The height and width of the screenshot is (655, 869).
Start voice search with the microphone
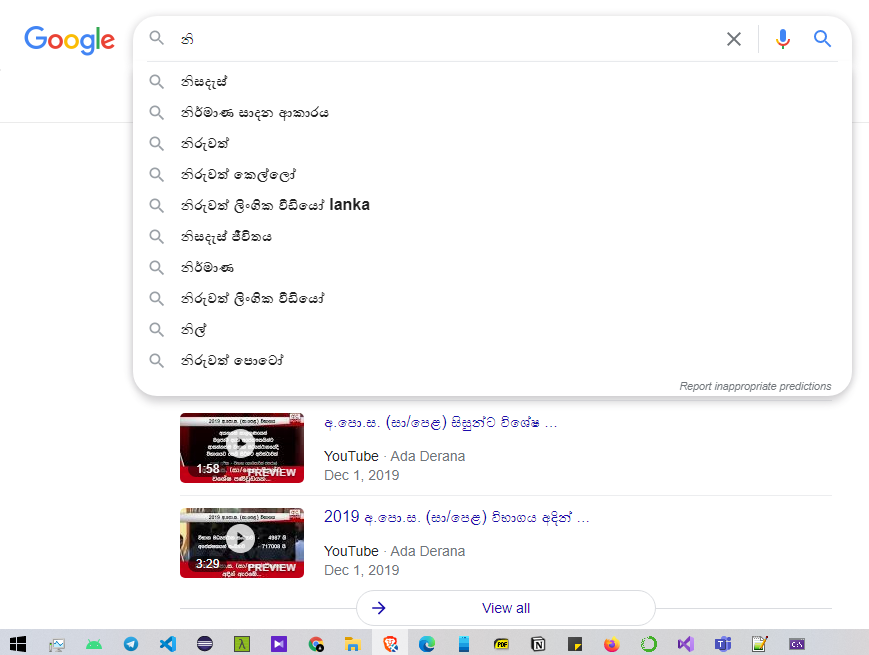783,39
